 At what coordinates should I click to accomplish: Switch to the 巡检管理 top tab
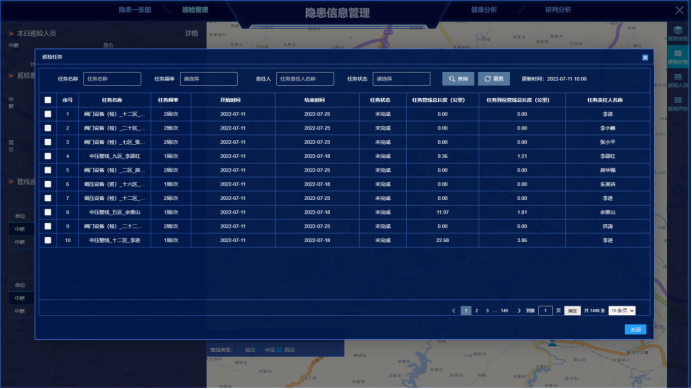(195, 10)
